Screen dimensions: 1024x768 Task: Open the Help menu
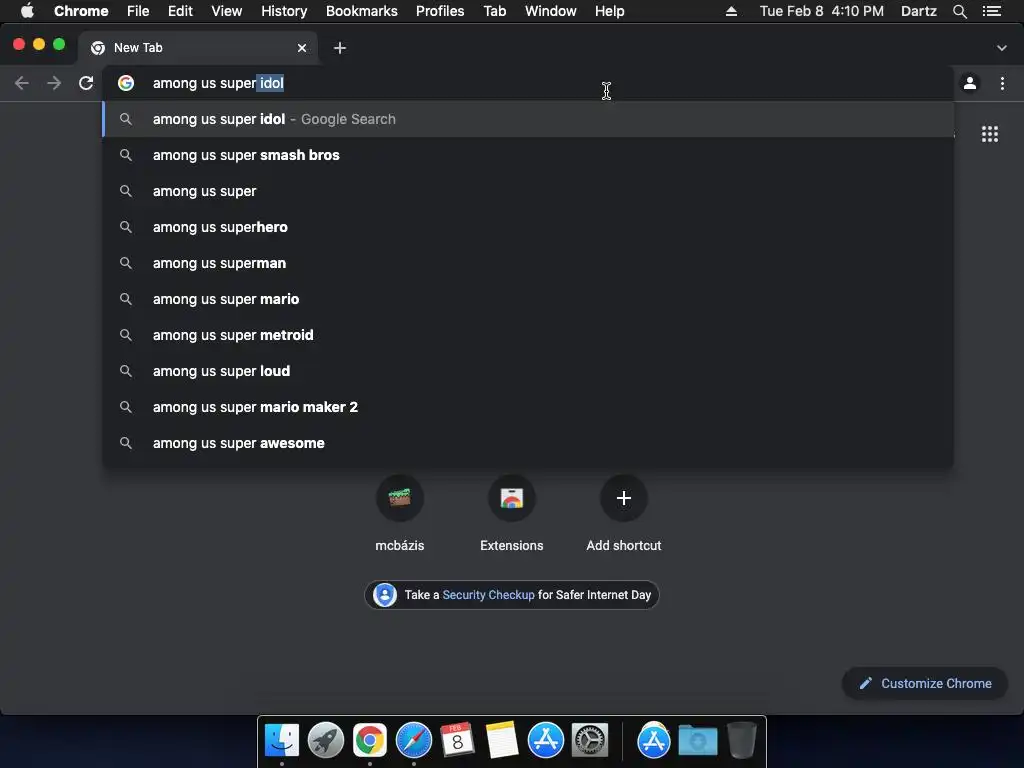(x=609, y=11)
